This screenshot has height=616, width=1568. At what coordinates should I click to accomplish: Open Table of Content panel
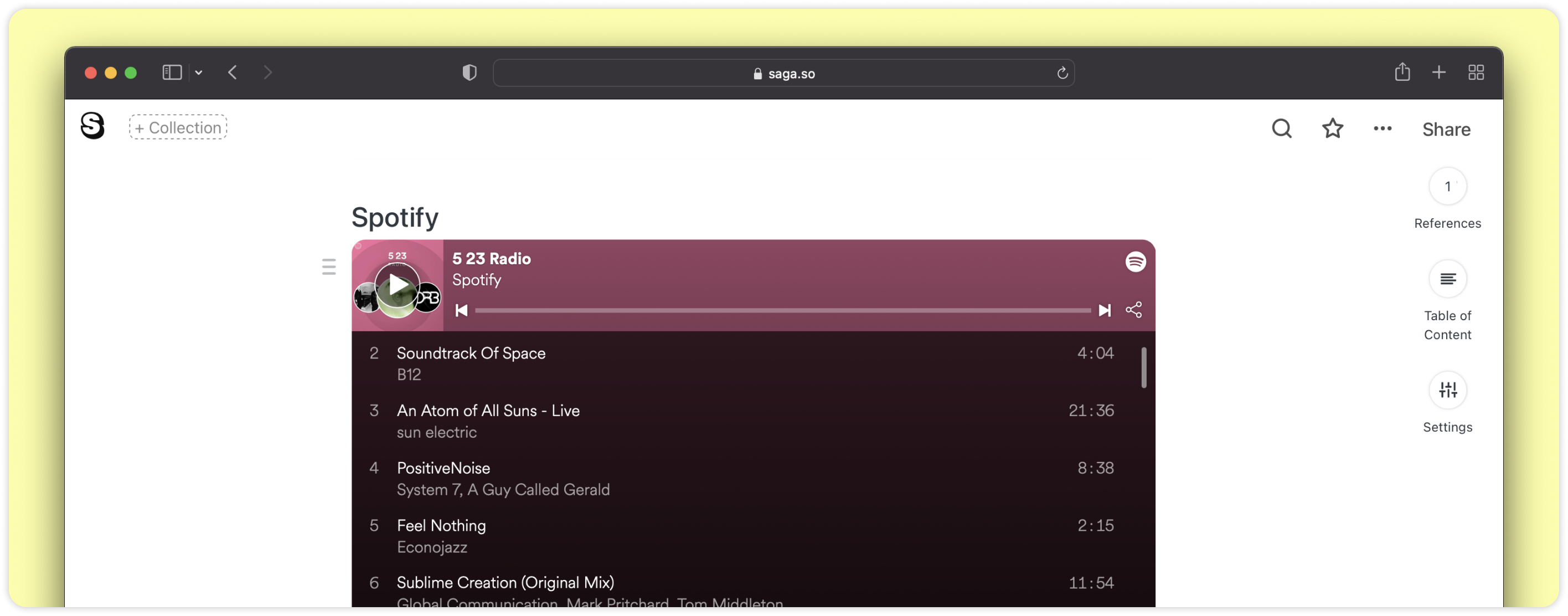tap(1447, 279)
